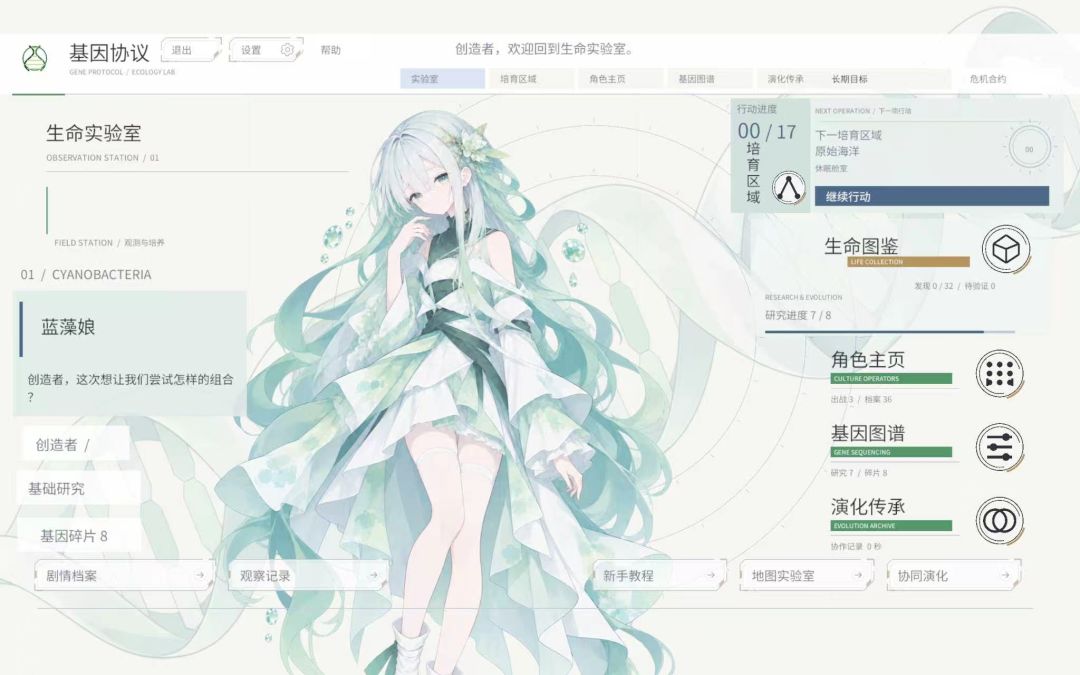Open 地图实验室

[x=807, y=575]
